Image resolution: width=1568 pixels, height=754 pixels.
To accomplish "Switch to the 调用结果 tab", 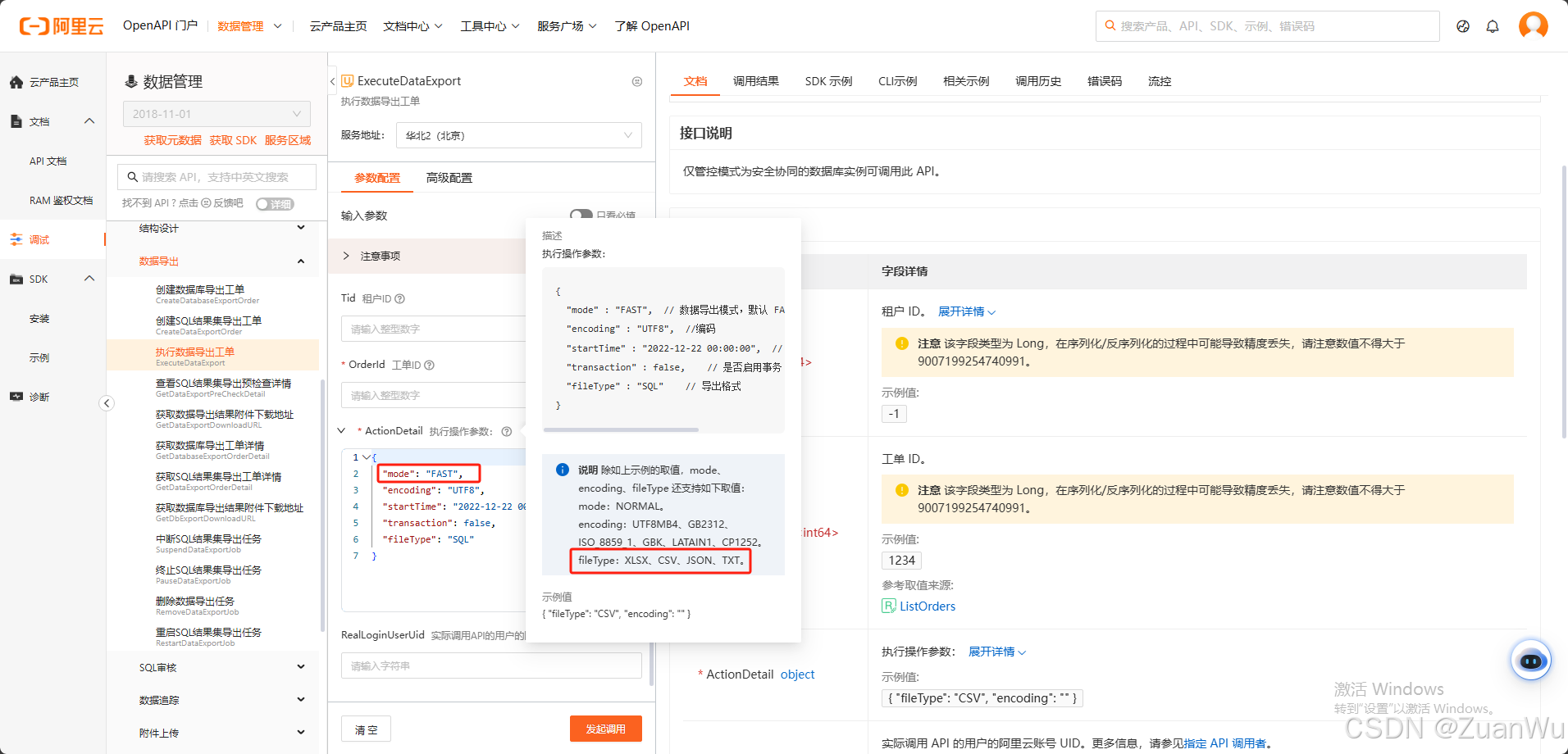I will click(x=755, y=81).
